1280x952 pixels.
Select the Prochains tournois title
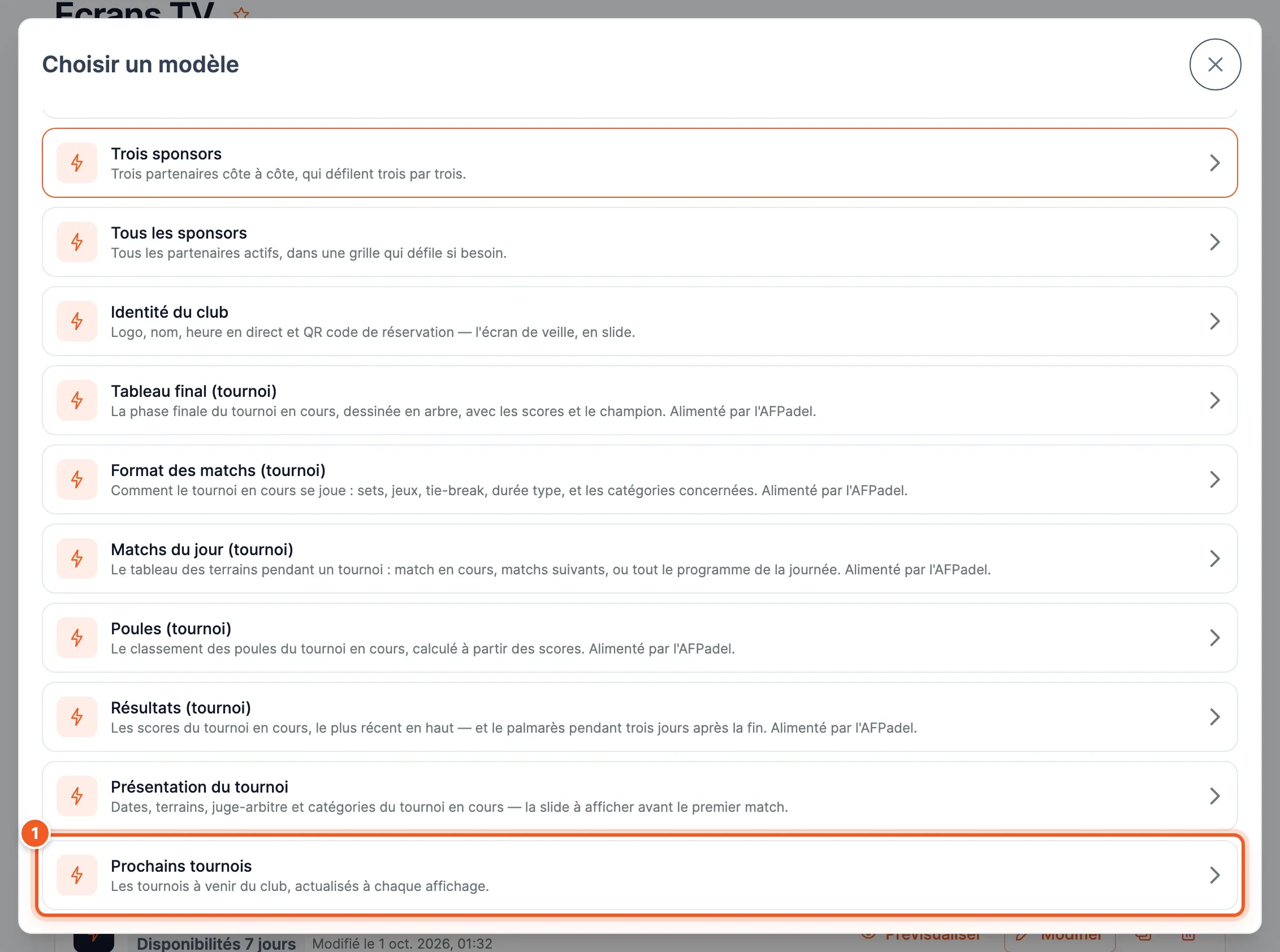[181, 866]
